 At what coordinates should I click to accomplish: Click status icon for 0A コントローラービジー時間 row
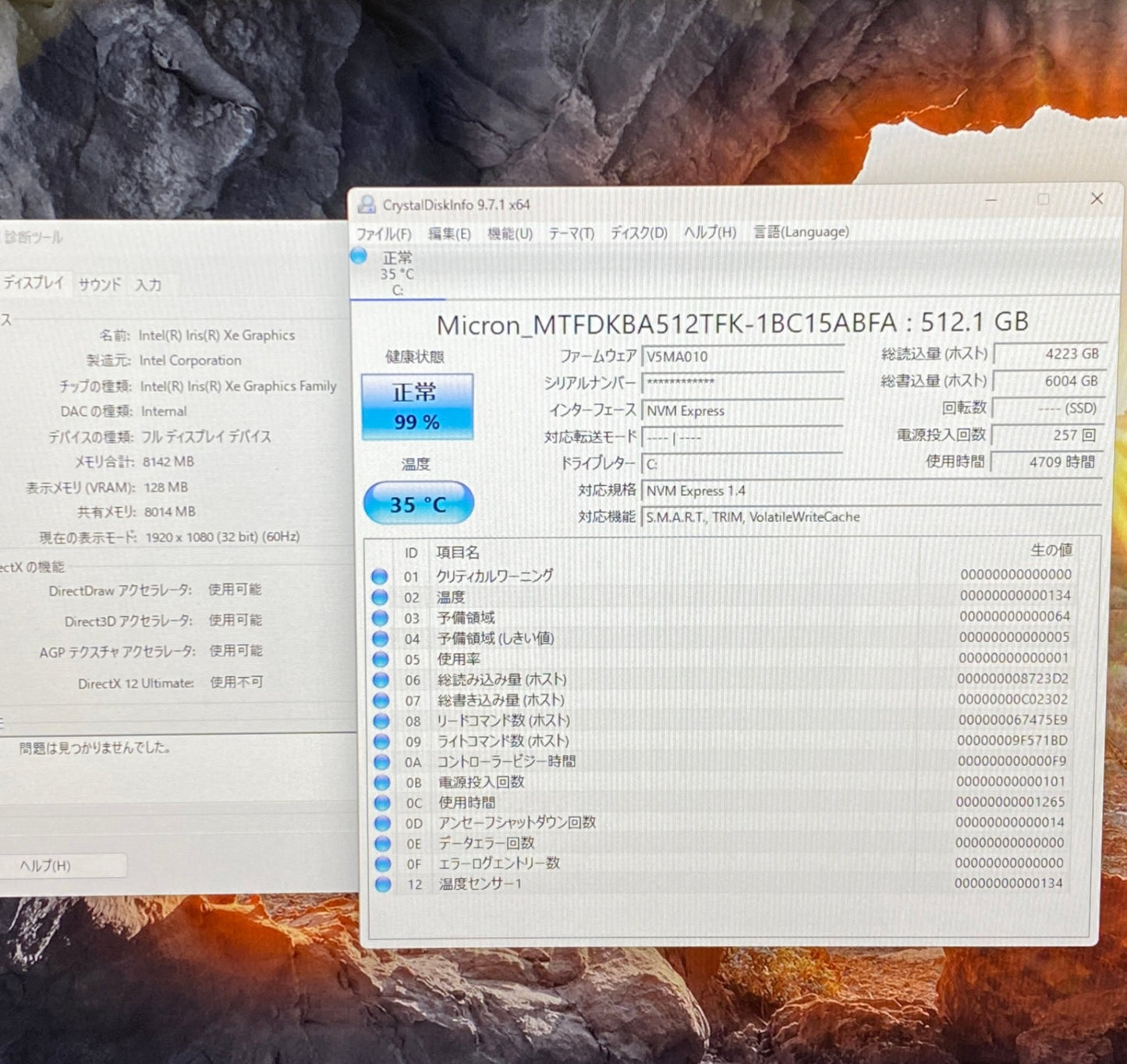tap(381, 761)
